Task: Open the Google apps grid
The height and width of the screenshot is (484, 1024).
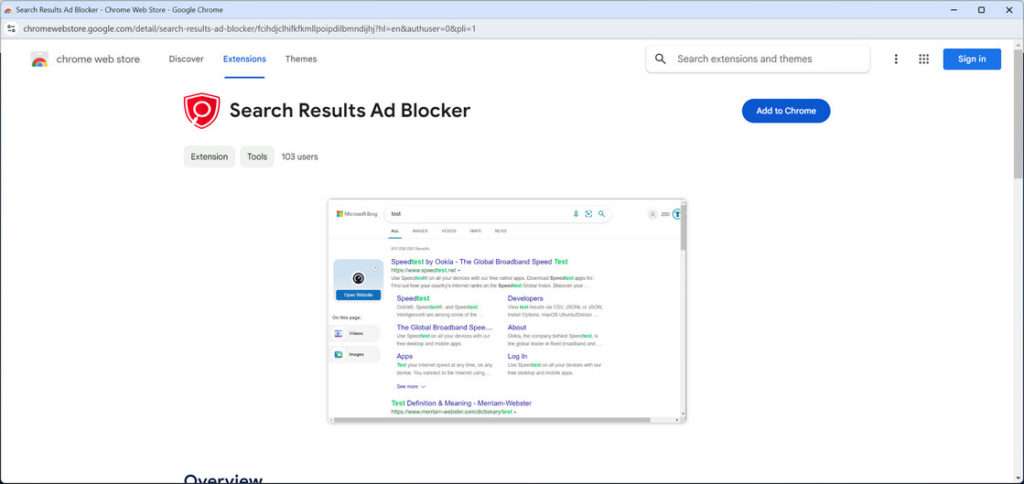Action: point(923,59)
